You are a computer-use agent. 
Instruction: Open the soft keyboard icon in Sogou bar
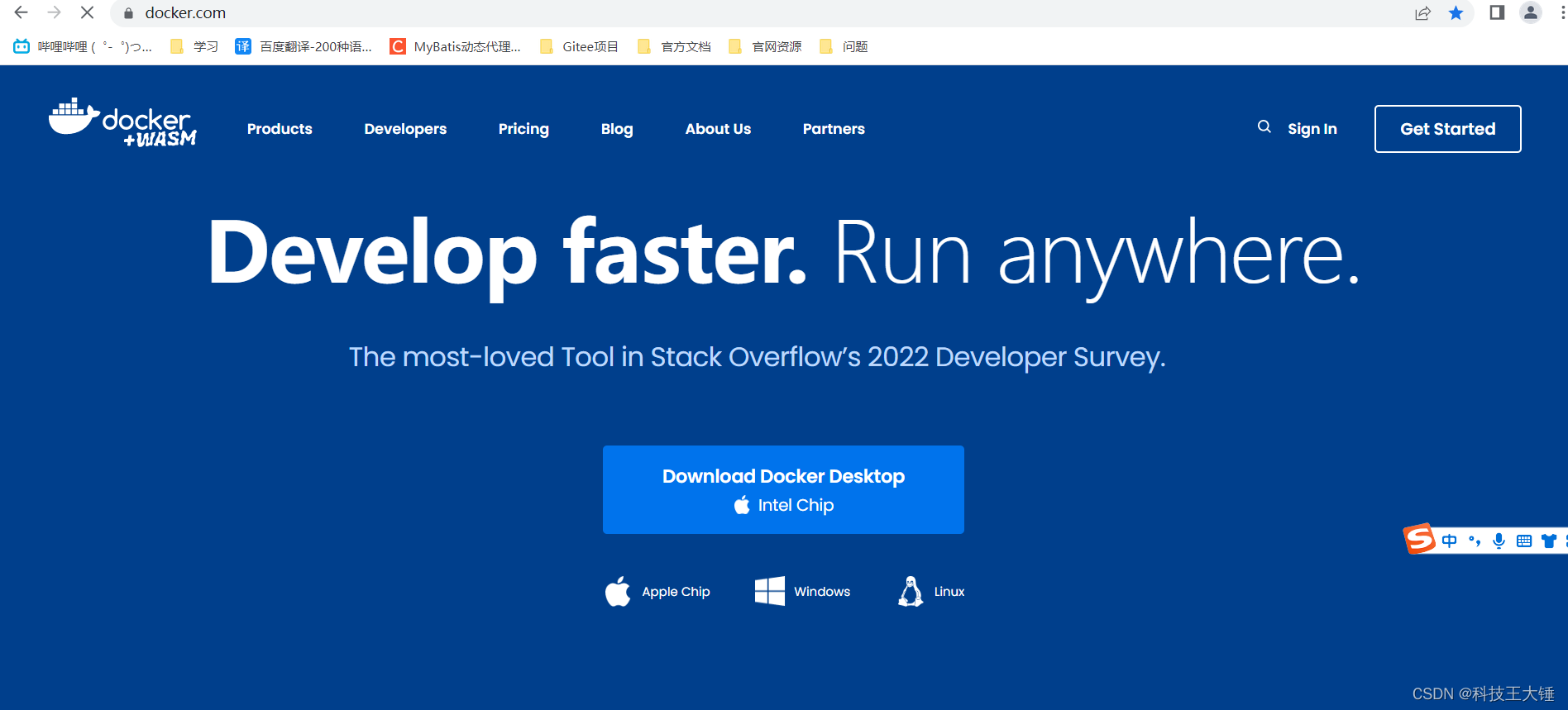1524,541
